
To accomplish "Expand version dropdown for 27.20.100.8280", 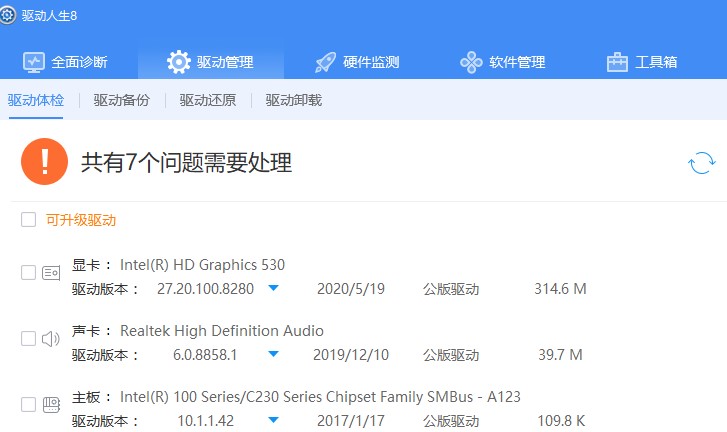I will click(274, 288).
